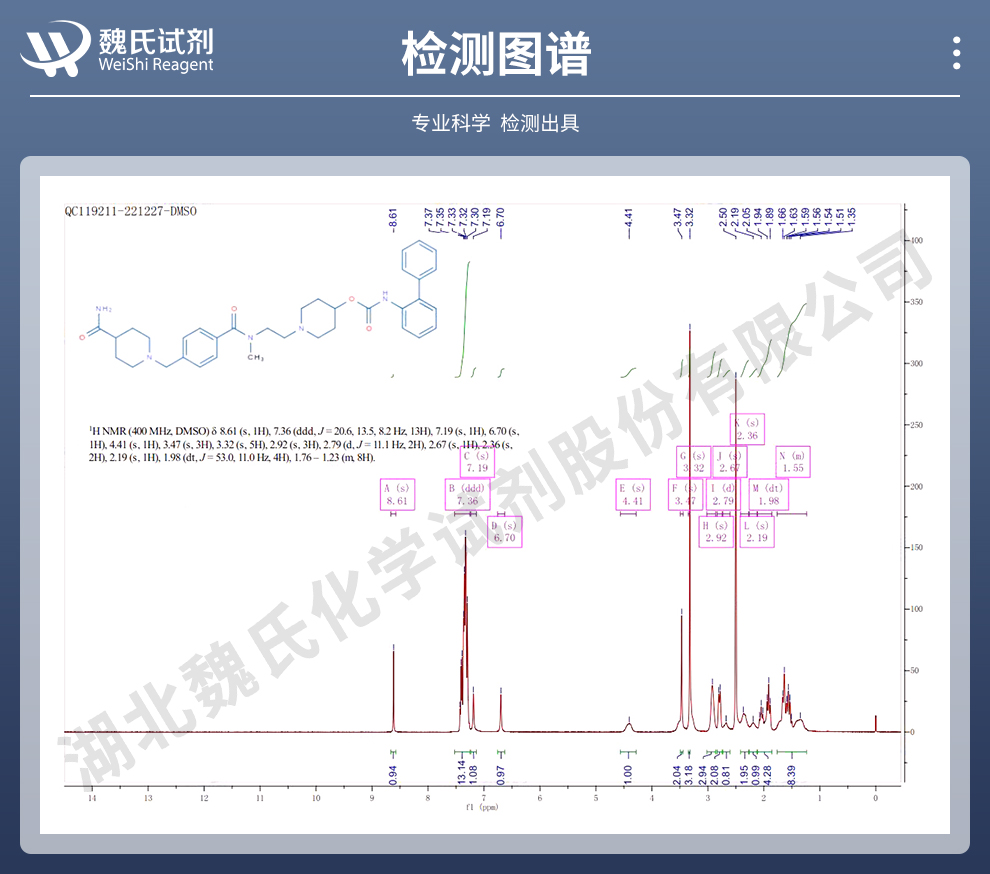The image size is (990, 874).
Task: Select peak label H (s) 2.92
Action: click(x=716, y=532)
